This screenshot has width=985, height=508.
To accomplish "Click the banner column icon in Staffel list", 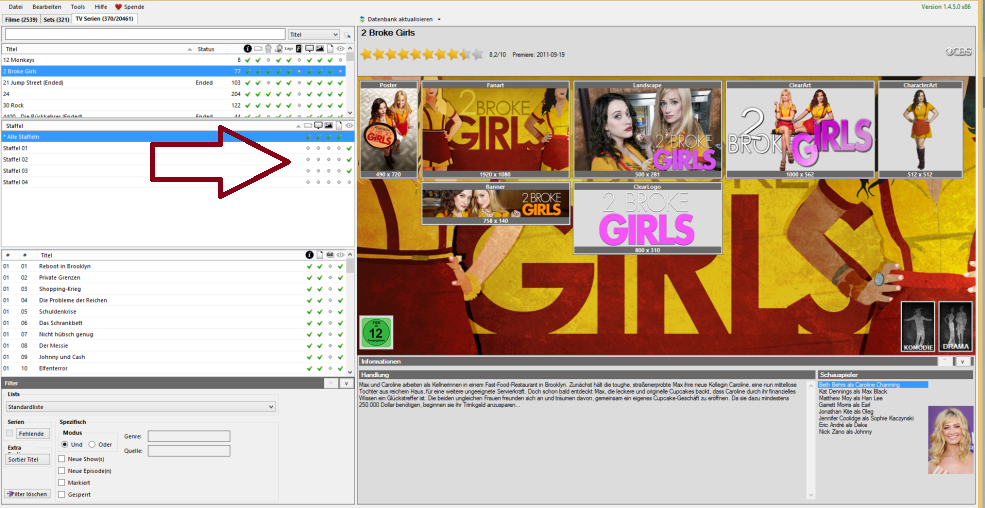I will pyautogui.click(x=308, y=126).
